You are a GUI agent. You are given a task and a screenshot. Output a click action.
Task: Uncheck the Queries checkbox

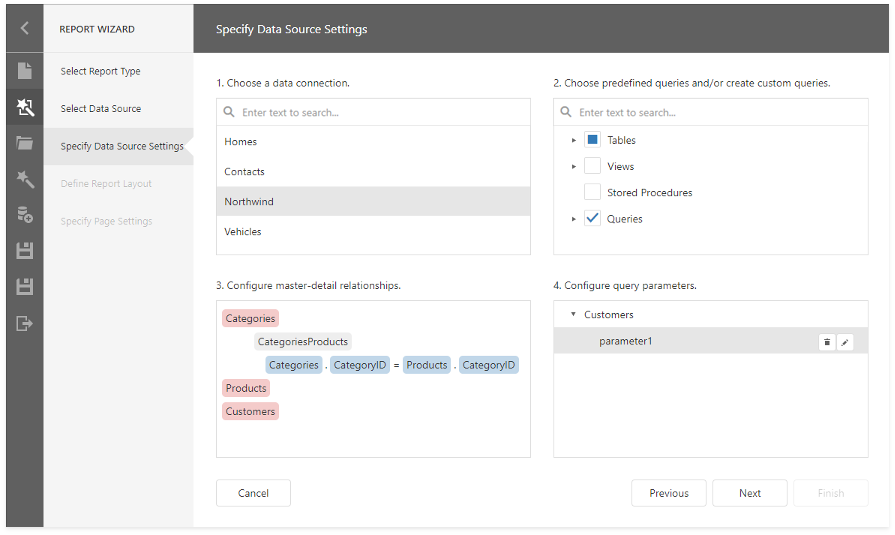click(592, 219)
